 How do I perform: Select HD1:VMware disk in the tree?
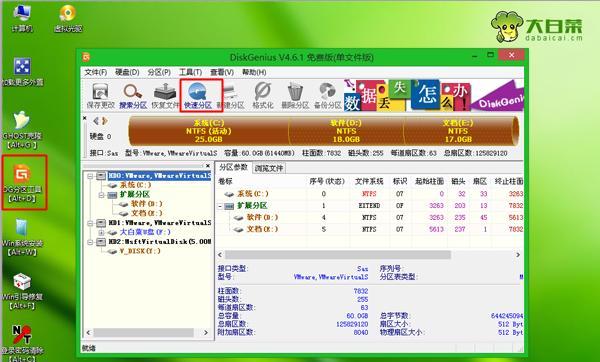pyautogui.click(x=160, y=223)
